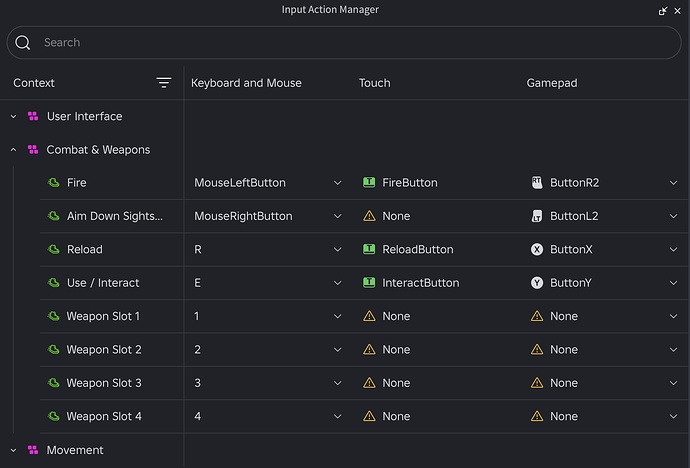The height and width of the screenshot is (468, 690).
Task: Click the ButtonR2 gamepad trigger icon
Action: pyautogui.click(x=537, y=183)
